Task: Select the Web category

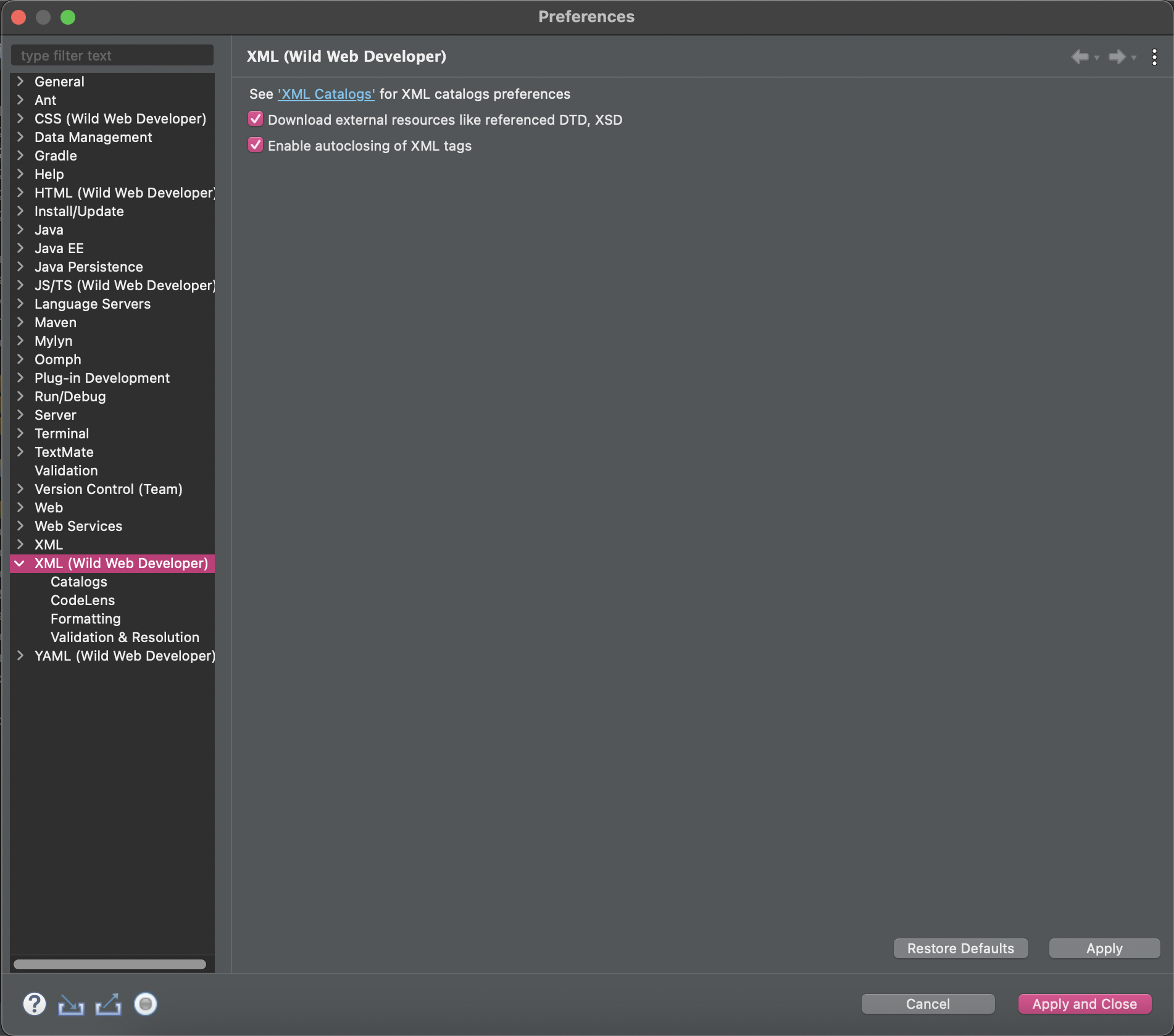Action: click(x=49, y=508)
